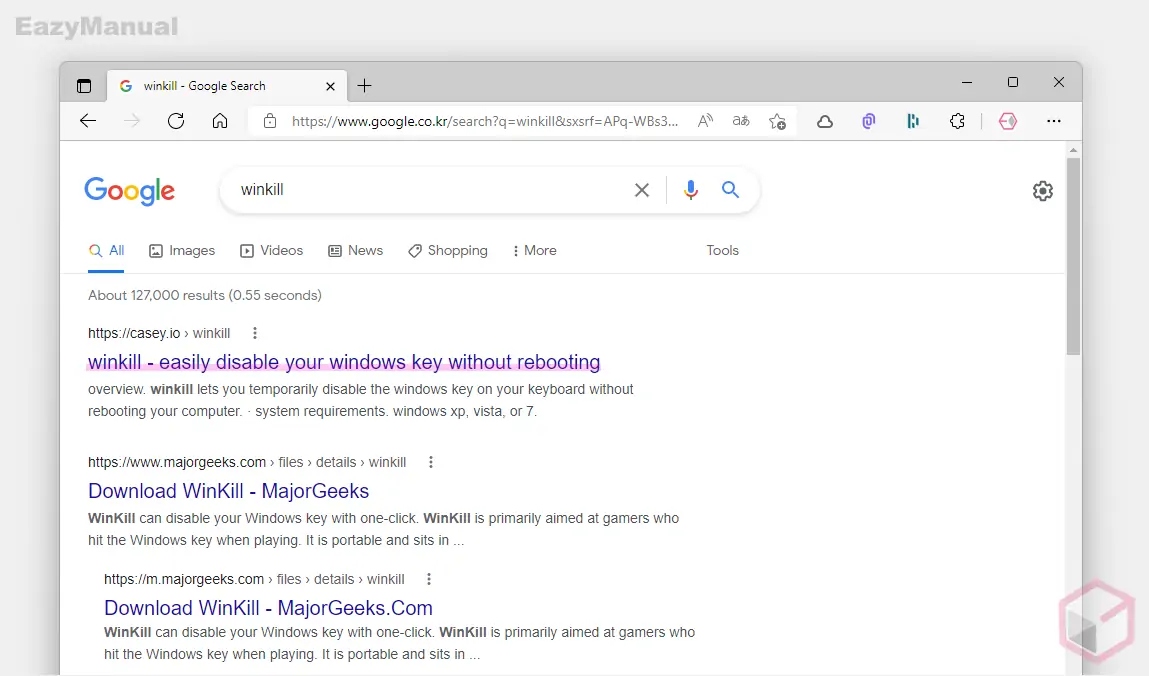Open the tab actions menu icon
The image size is (1149, 676).
point(84,86)
